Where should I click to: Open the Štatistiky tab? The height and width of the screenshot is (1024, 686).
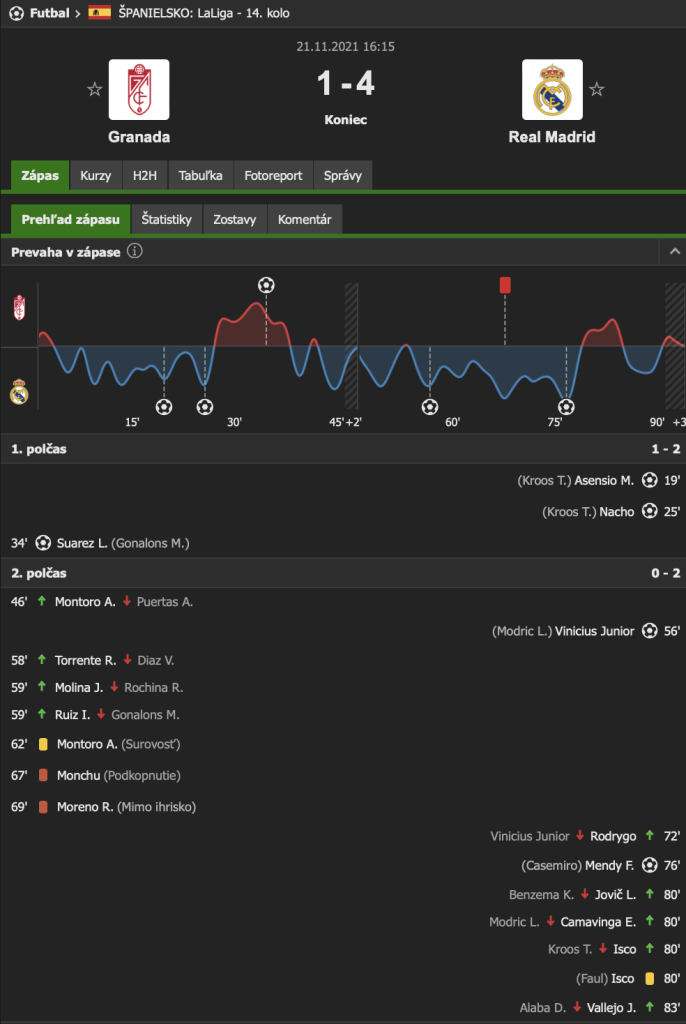click(166, 219)
